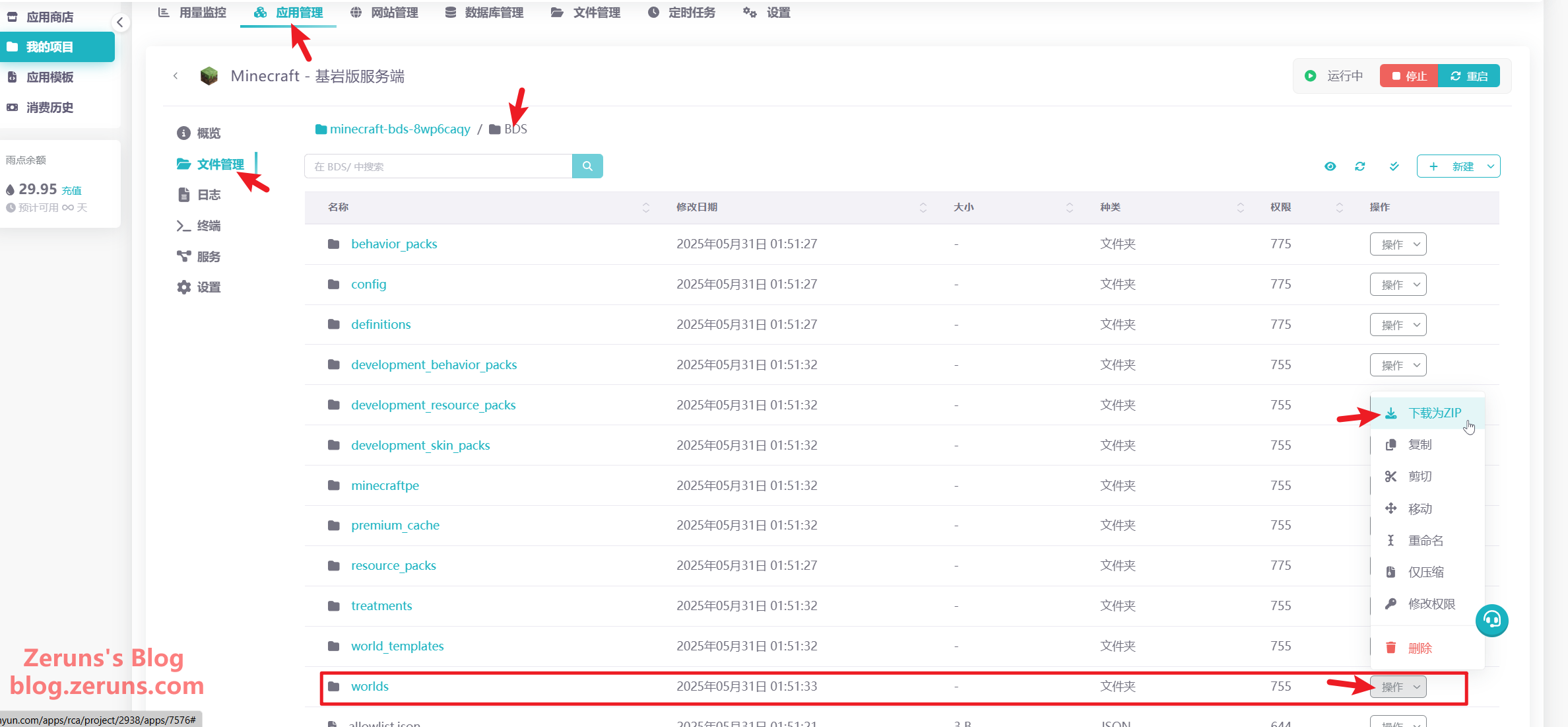Screen dimensions: 1568x727
Task: Click the select-all double-check icon
Action: 1394,166
